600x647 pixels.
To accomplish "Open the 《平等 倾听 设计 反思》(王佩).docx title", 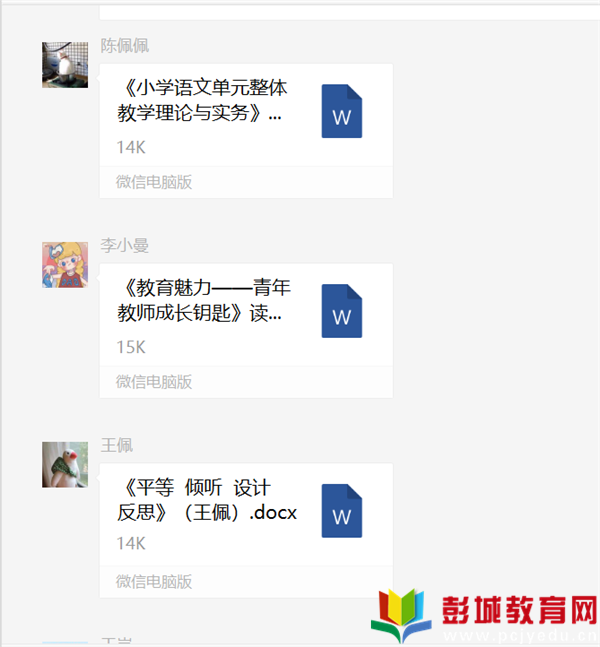I will (x=207, y=500).
